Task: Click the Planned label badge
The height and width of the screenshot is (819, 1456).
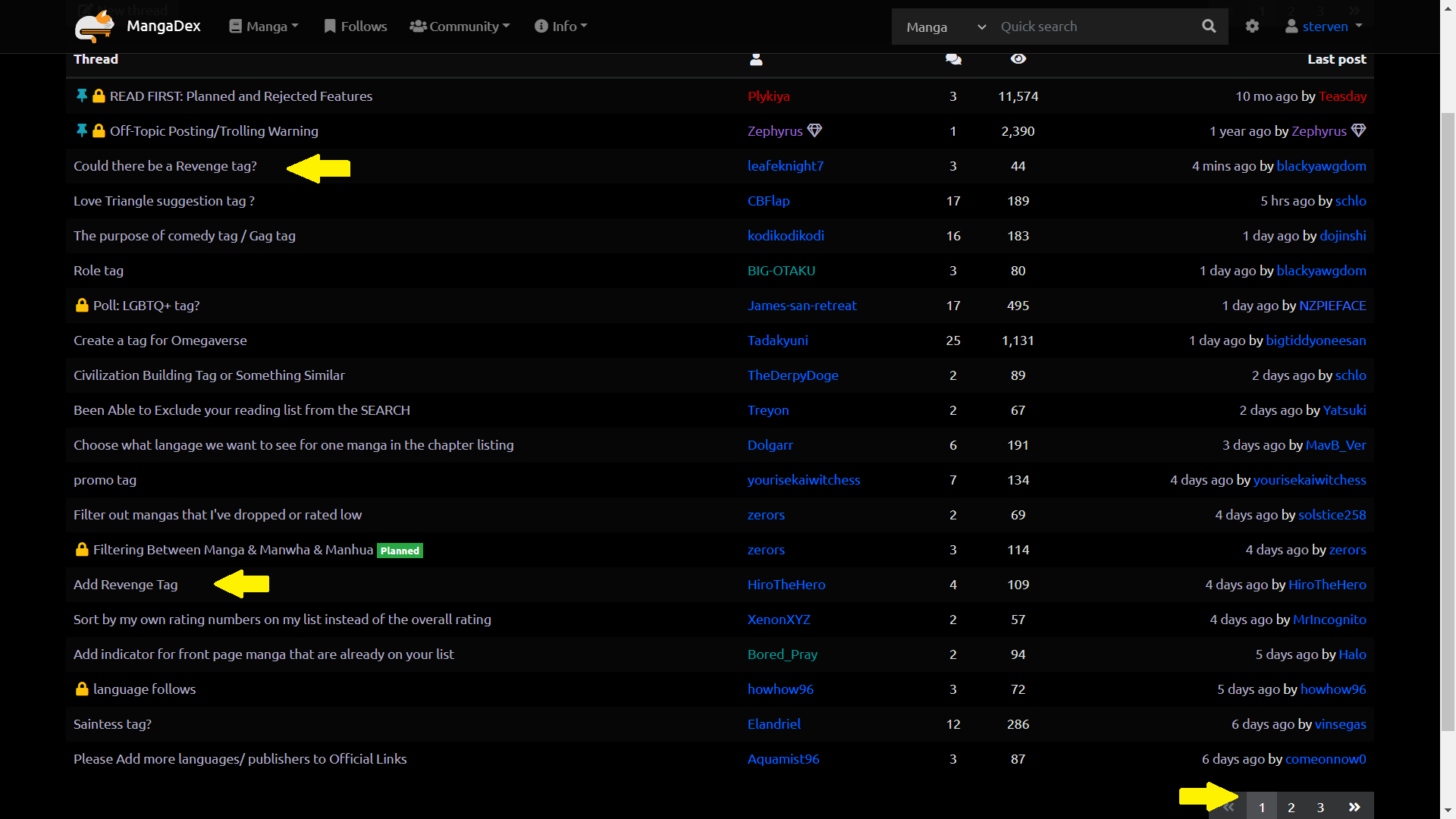Action: coord(400,551)
